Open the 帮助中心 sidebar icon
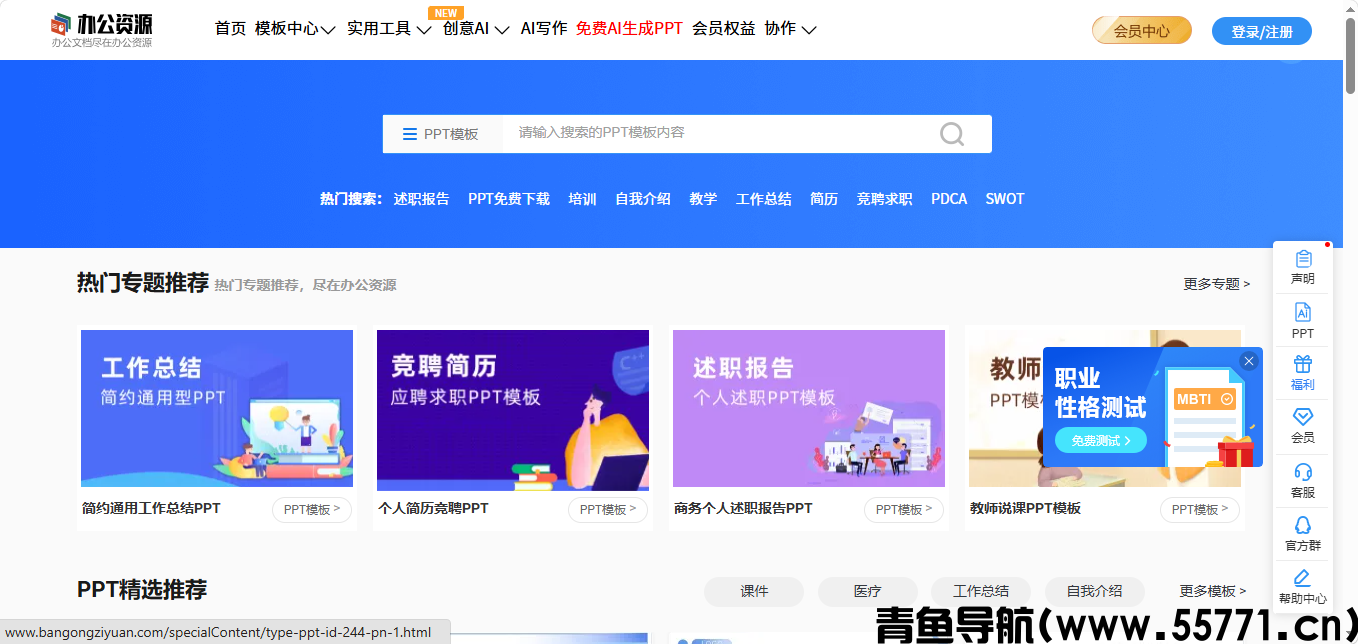The height and width of the screenshot is (644, 1358). (1302, 587)
